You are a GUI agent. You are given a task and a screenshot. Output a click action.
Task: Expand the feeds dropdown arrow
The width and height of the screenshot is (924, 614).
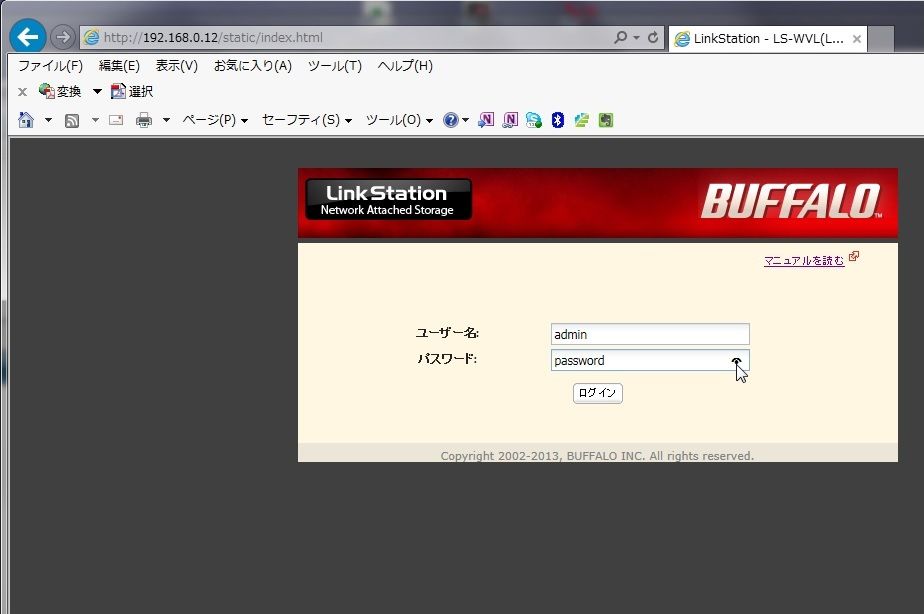click(x=95, y=120)
